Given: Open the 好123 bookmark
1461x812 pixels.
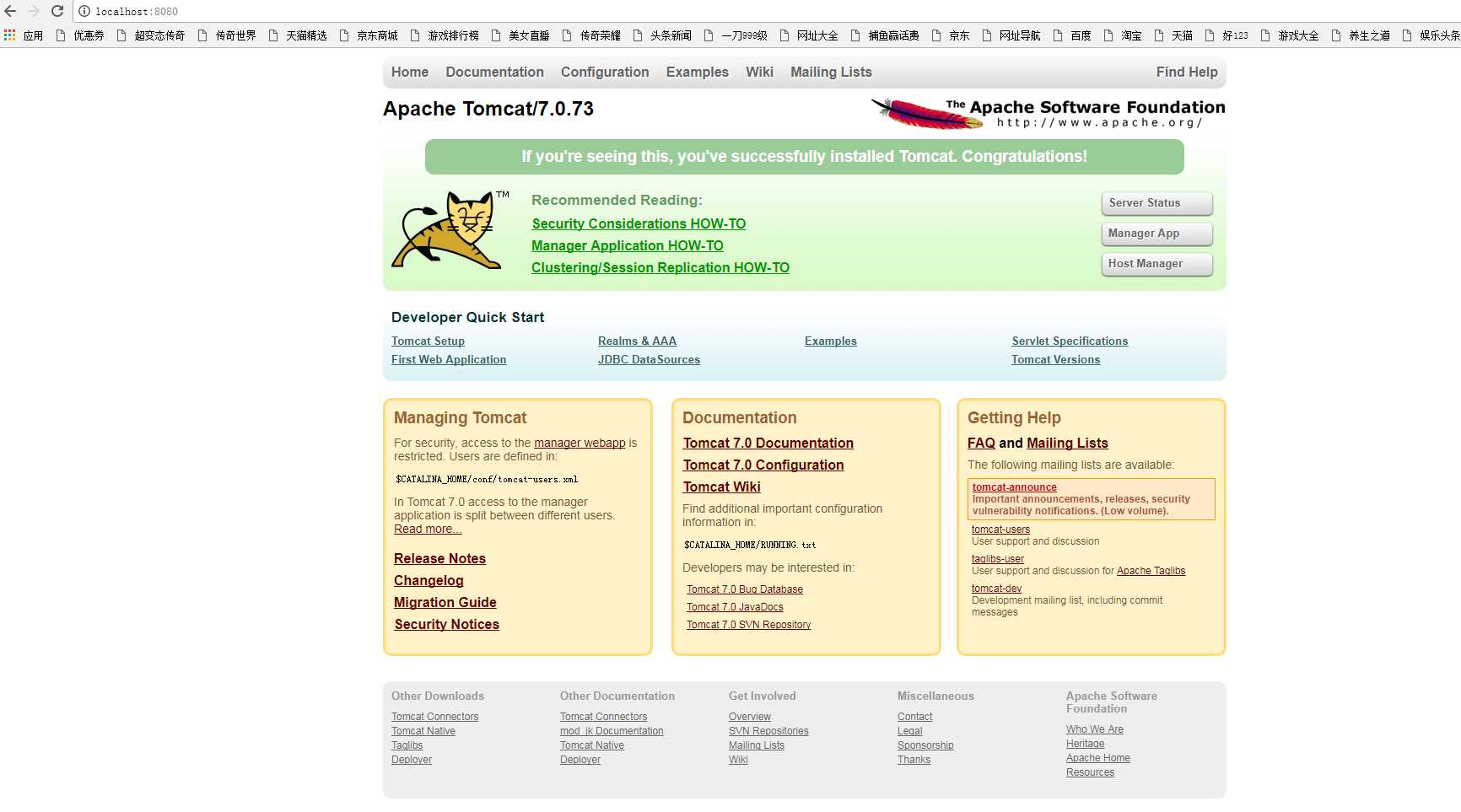Looking at the screenshot, I should tap(1226, 35).
